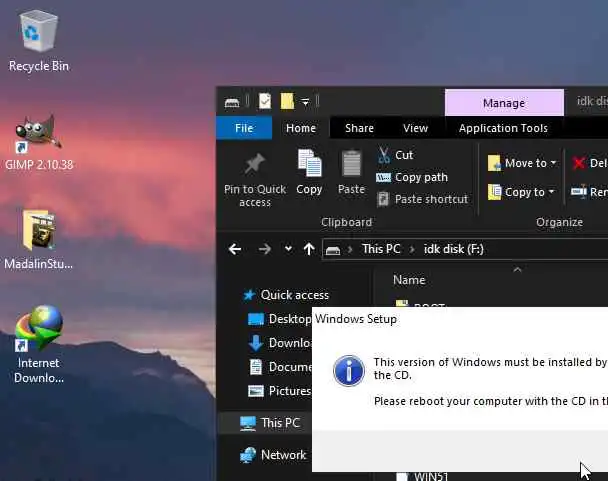608x481 pixels.
Task: Launch GIMP 2.10.38 from desktop
Action: pyautogui.click(x=38, y=142)
